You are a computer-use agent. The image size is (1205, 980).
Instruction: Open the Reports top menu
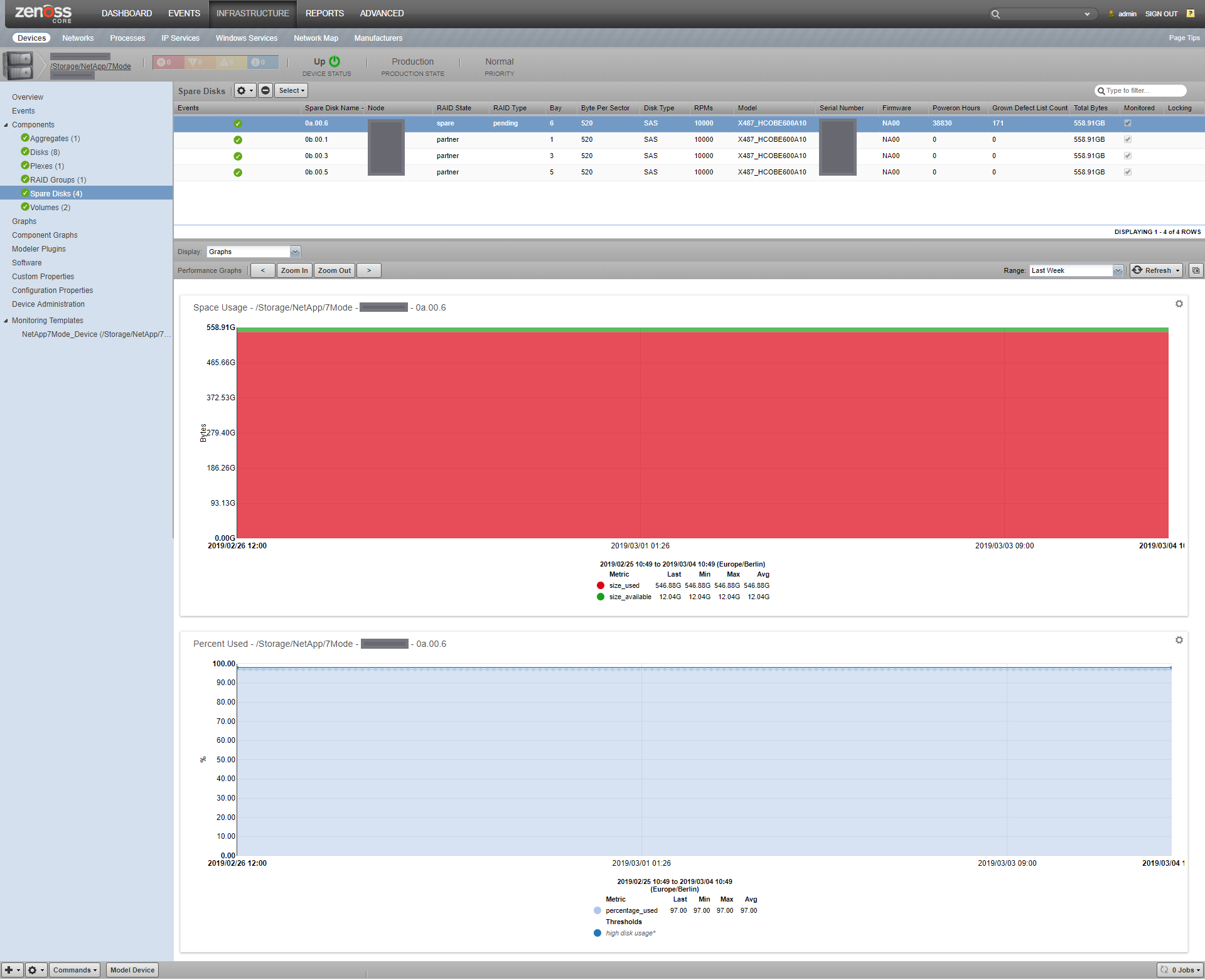(324, 14)
